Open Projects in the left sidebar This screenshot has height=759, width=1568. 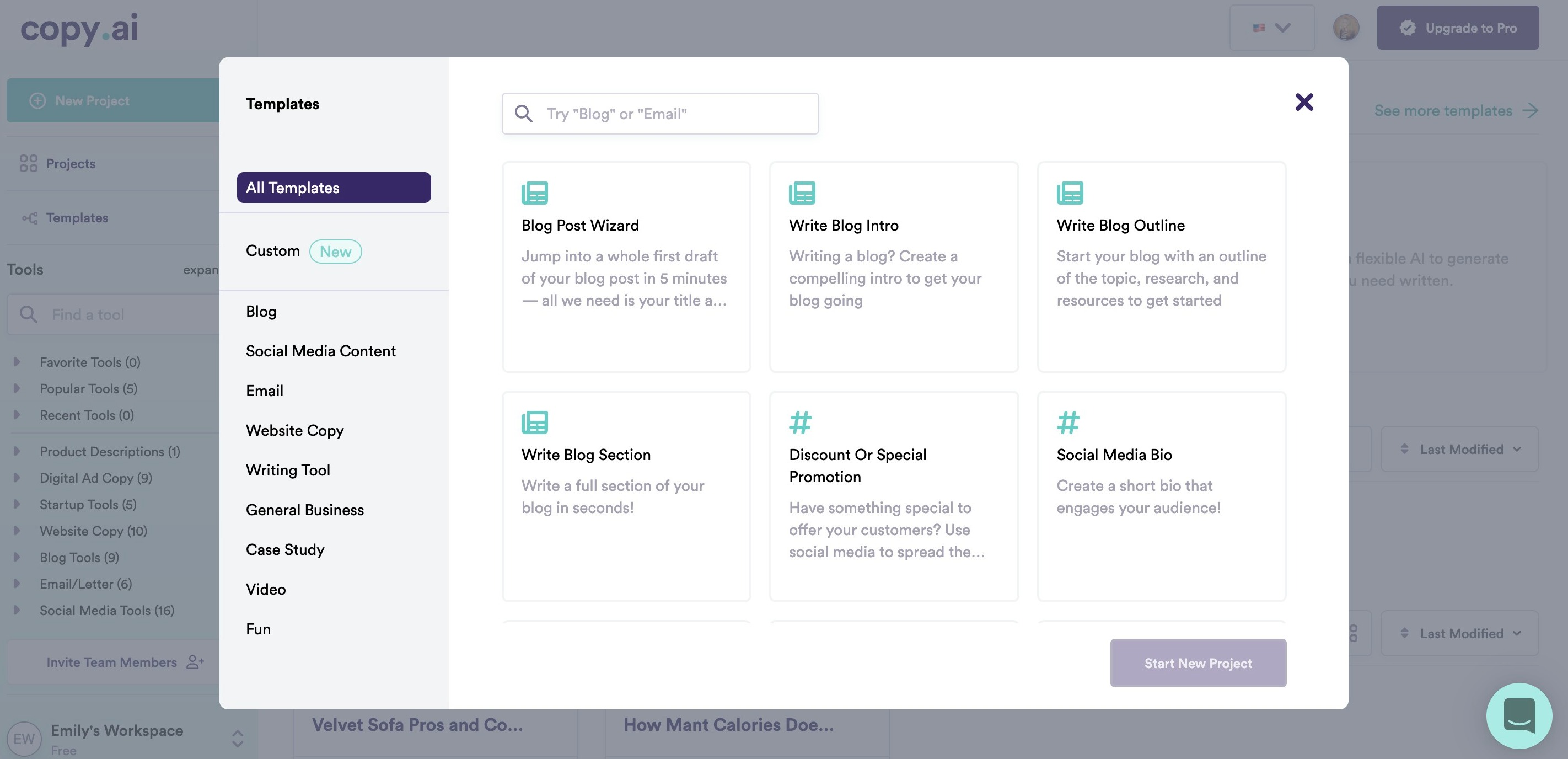click(71, 163)
